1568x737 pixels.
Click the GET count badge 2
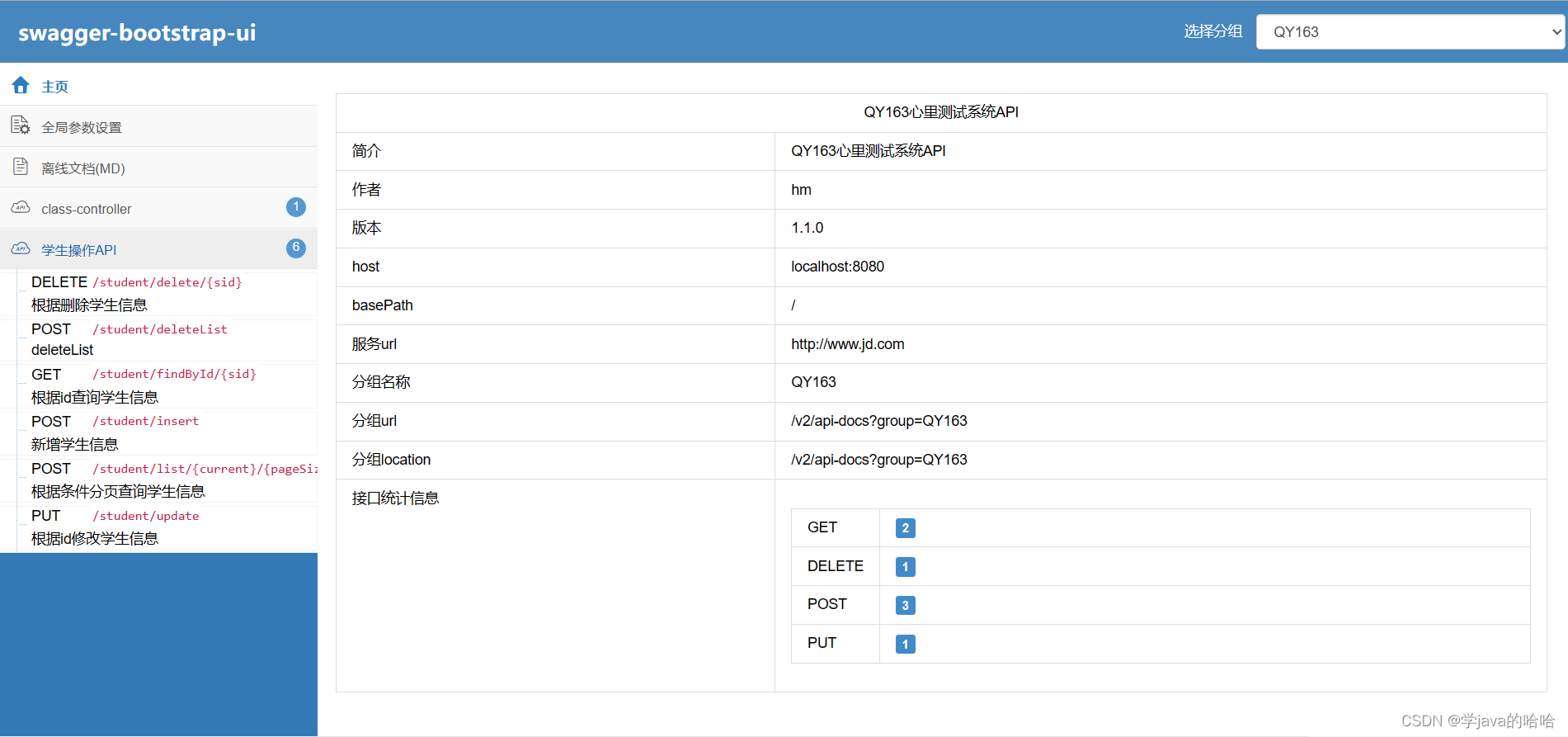(x=905, y=528)
